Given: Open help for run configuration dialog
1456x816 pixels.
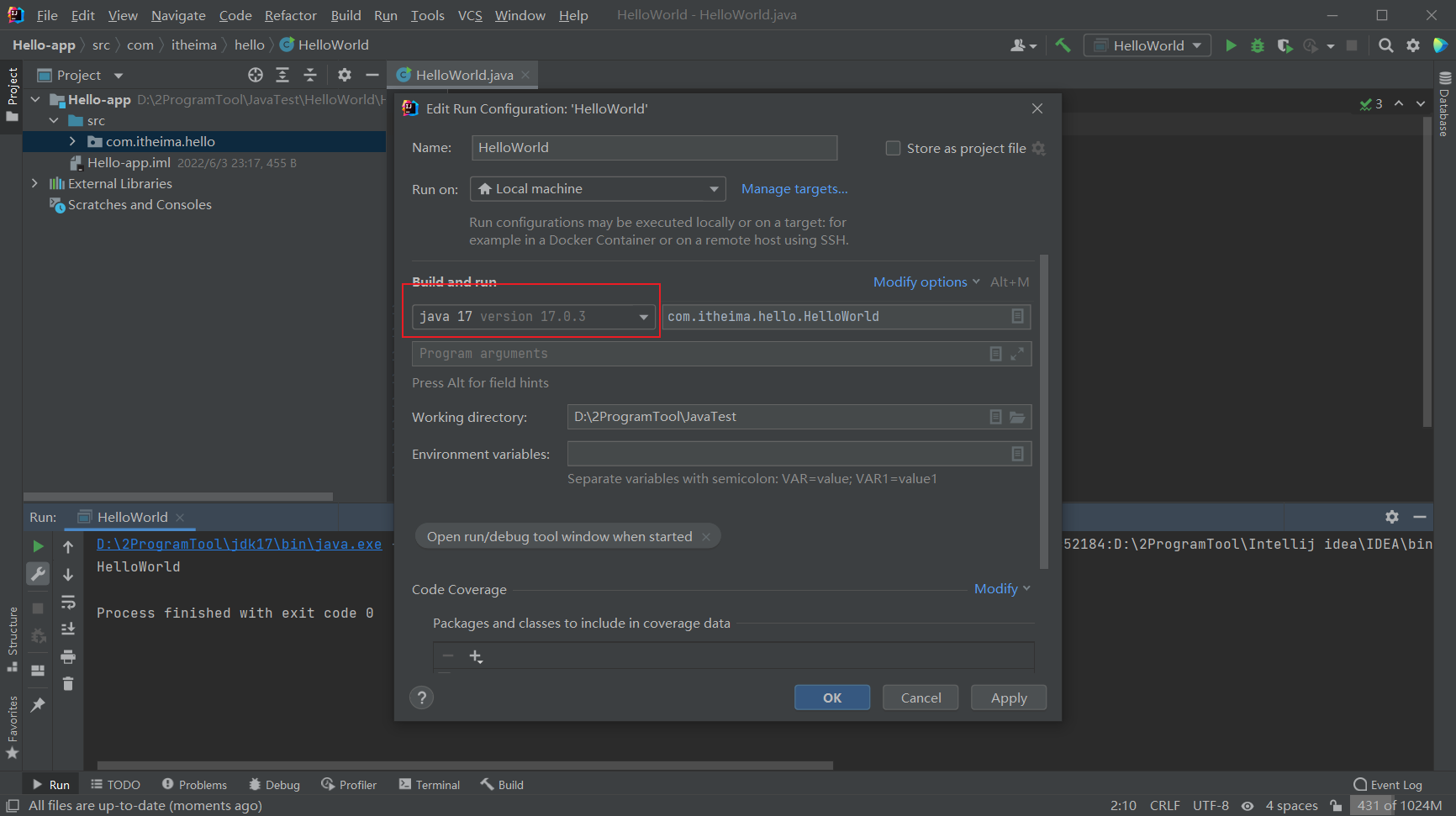Looking at the screenshot, I should 422,698.
